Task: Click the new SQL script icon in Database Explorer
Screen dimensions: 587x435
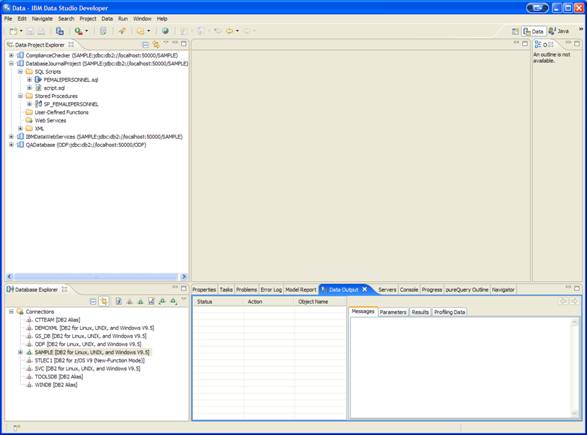Action: pyautogui.click(x=118, y=301)
